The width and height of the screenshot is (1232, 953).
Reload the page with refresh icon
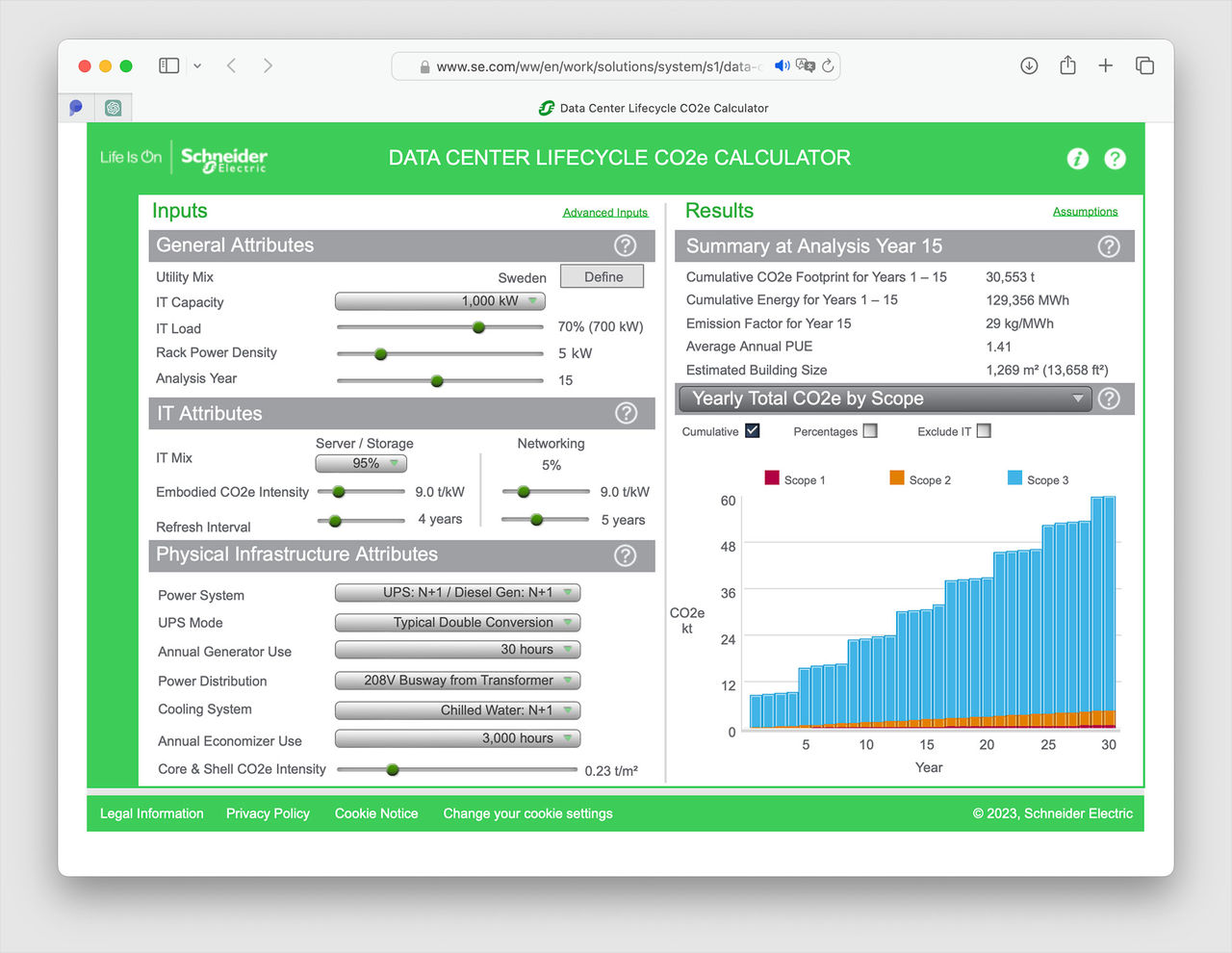coord(828,65)
